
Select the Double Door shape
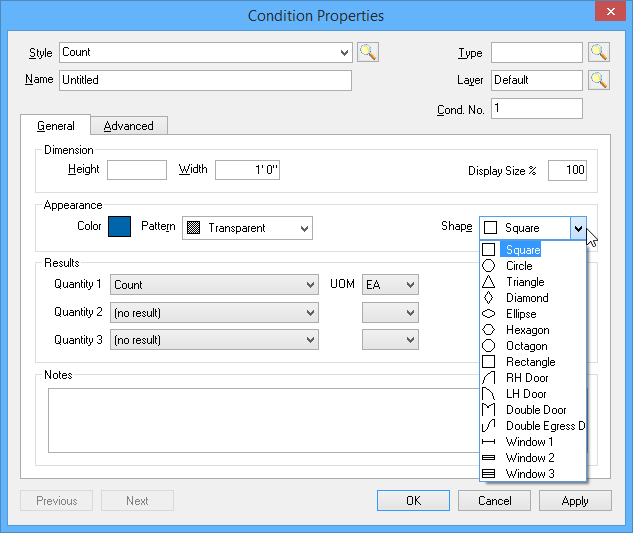(x=533, y=410)
